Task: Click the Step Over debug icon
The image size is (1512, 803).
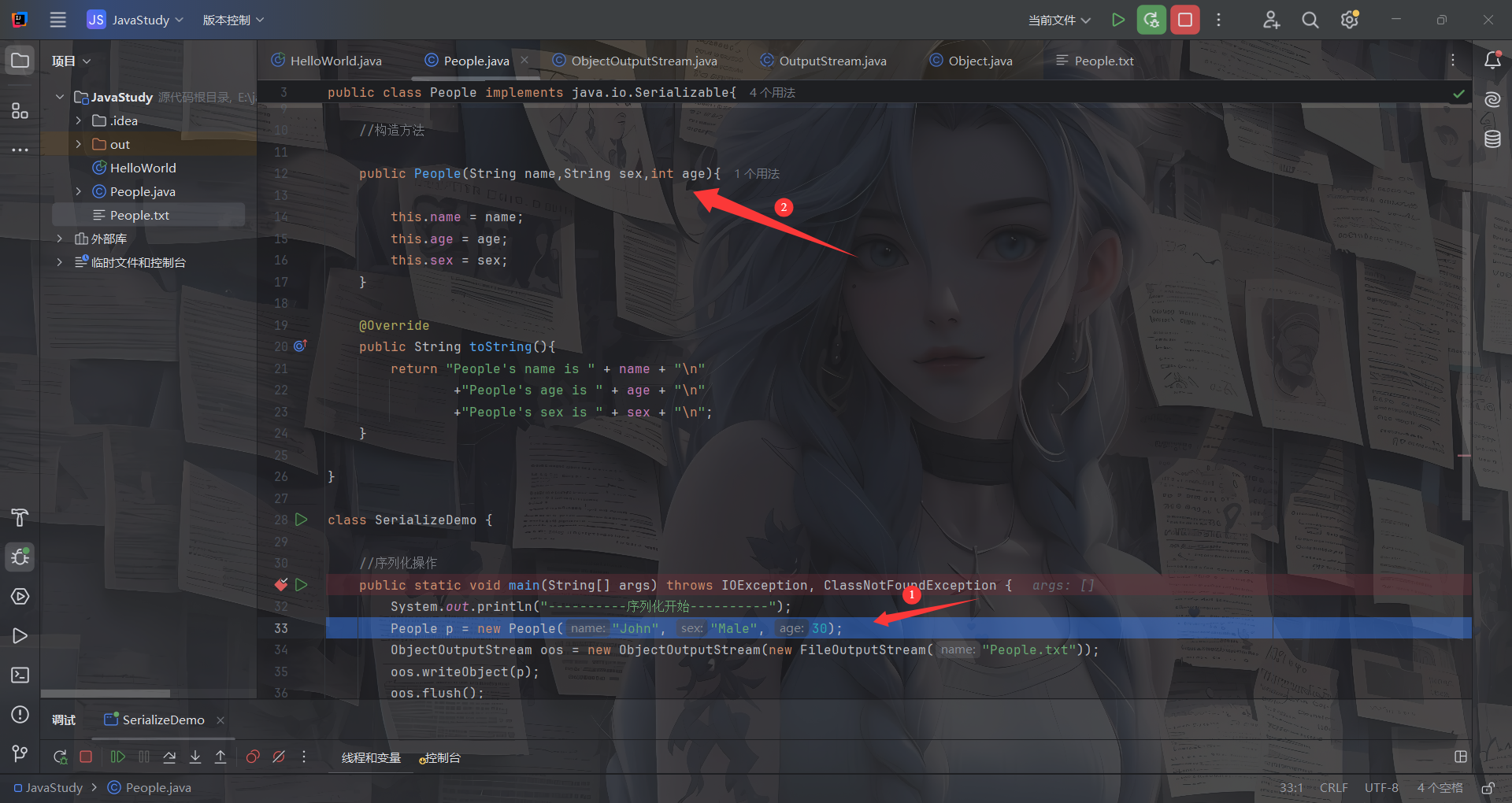Action: click(x=169, y=757)
